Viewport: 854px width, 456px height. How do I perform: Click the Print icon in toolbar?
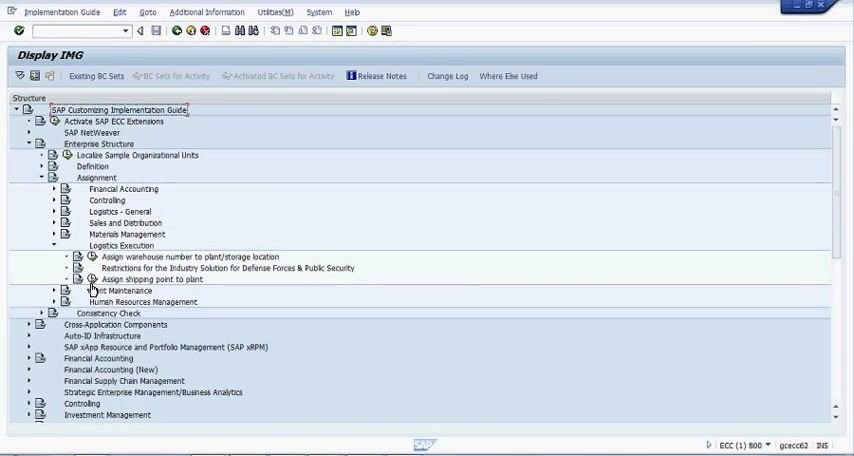[225, 31]
